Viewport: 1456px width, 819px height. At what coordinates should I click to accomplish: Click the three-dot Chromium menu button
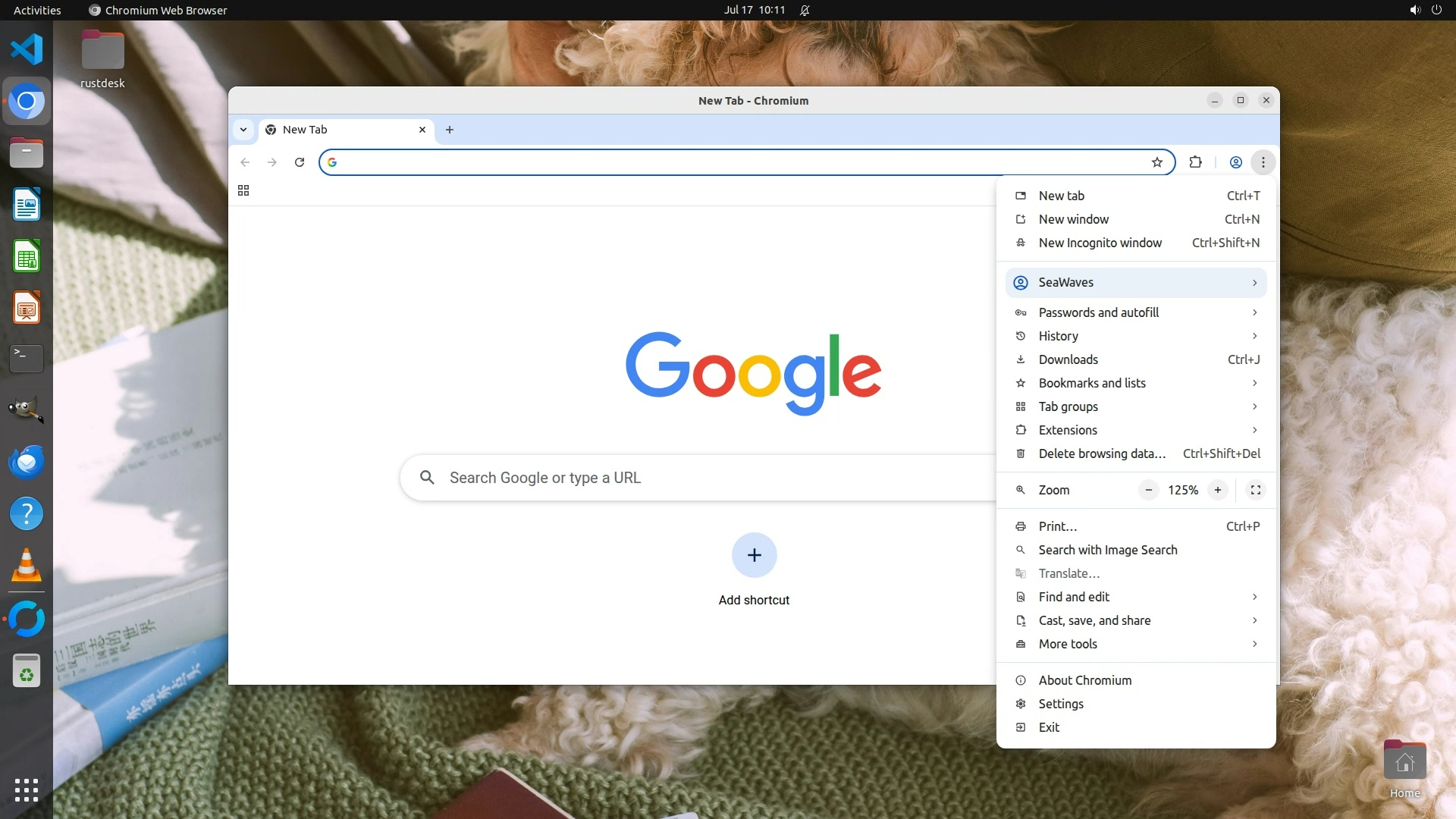coord(1263,162)
